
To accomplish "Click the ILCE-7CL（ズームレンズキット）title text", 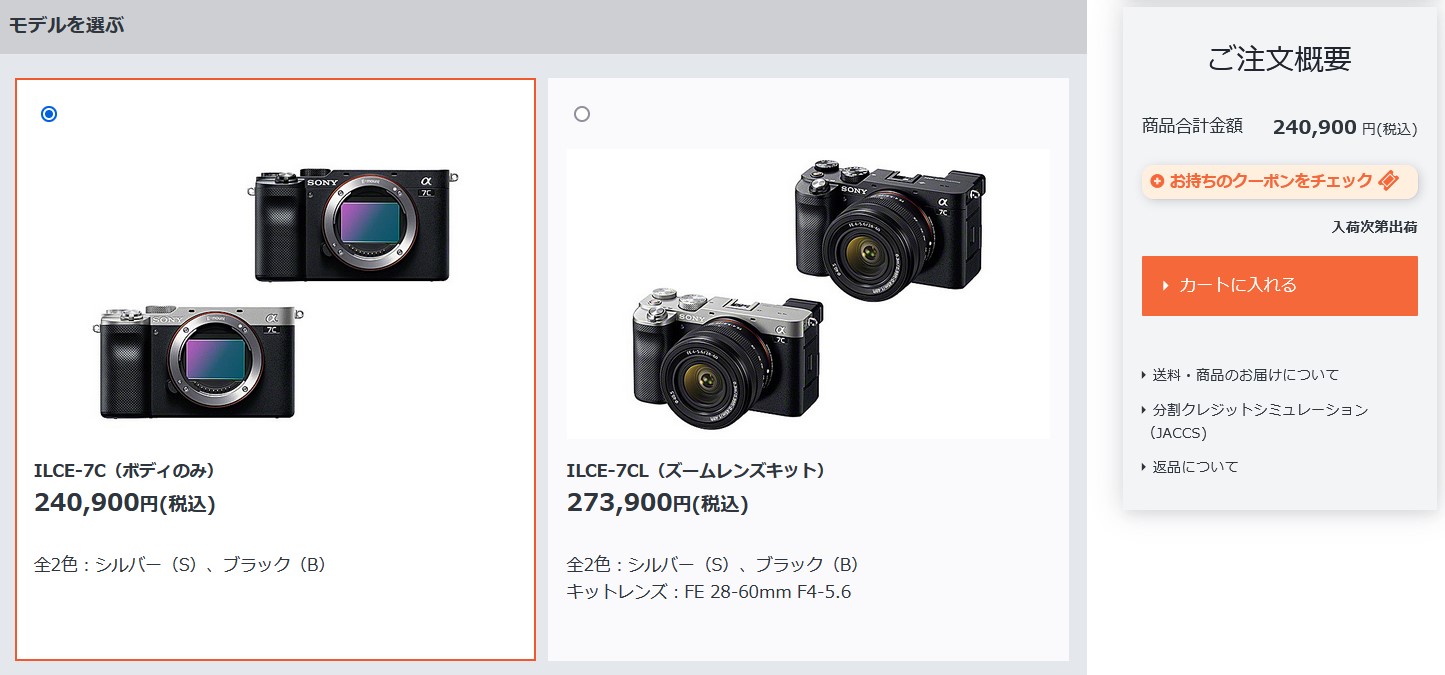I will 697,470.
